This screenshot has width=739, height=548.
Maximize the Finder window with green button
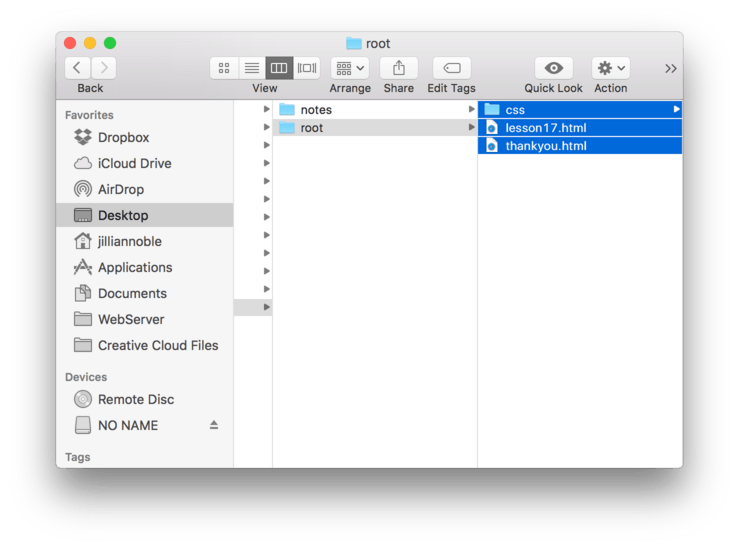click(110, 43)
